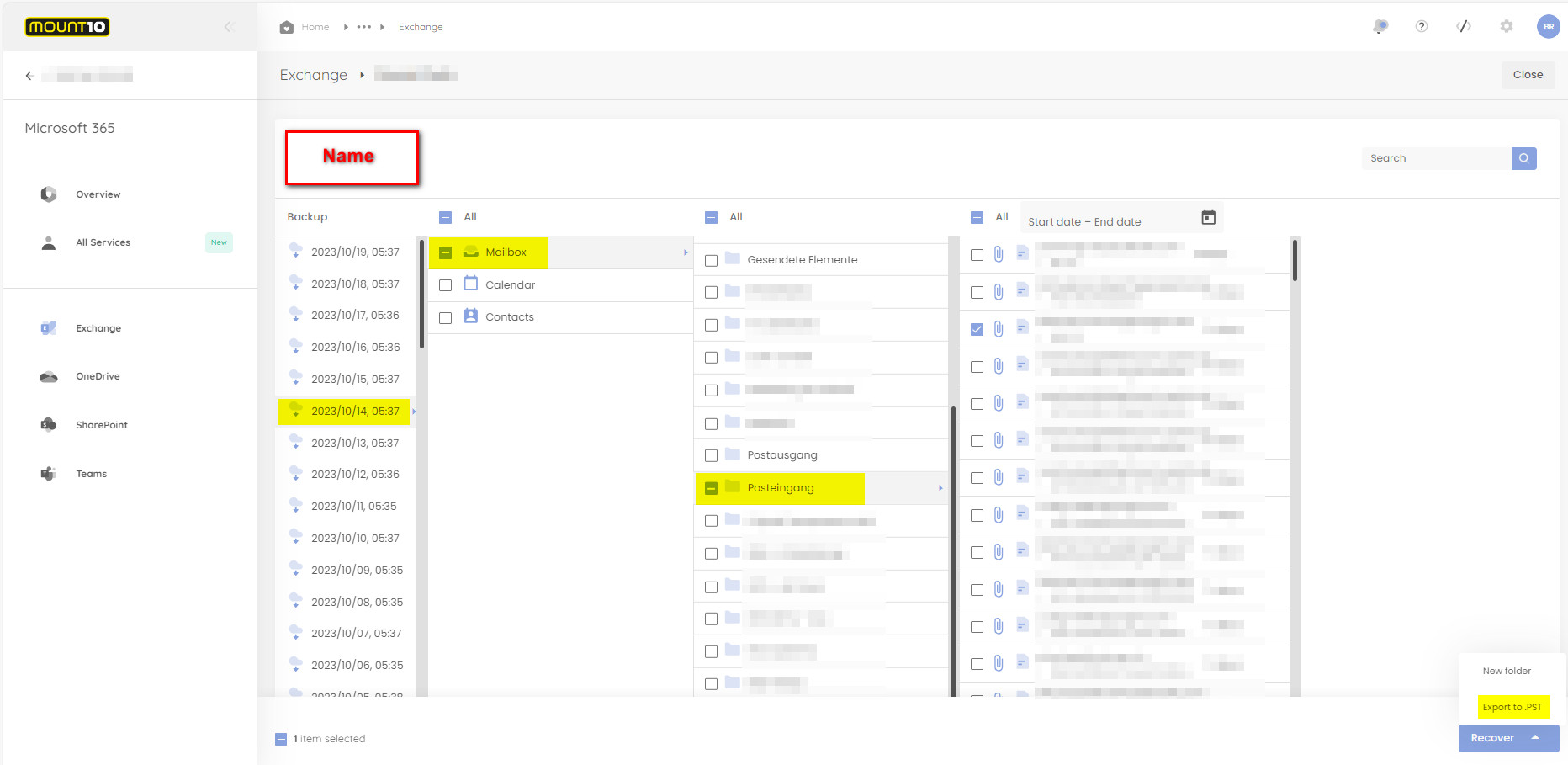Click the search magnifier button

(x=1523, y=158)
